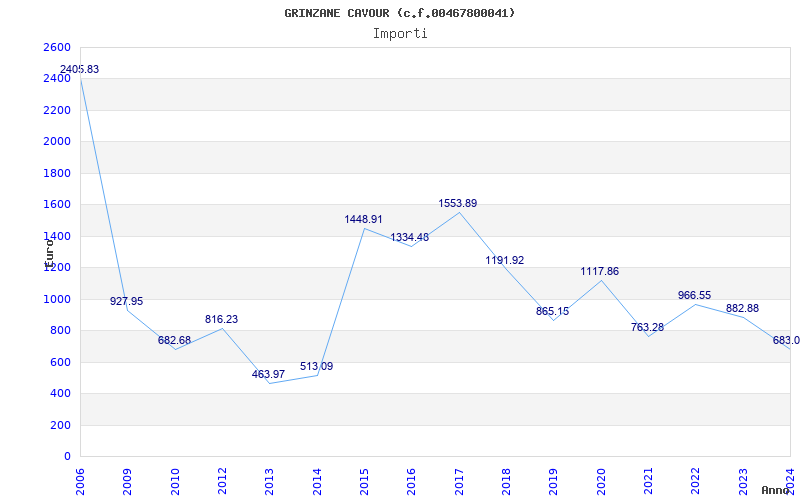Click the 966.55 data label

pos(694,295)
